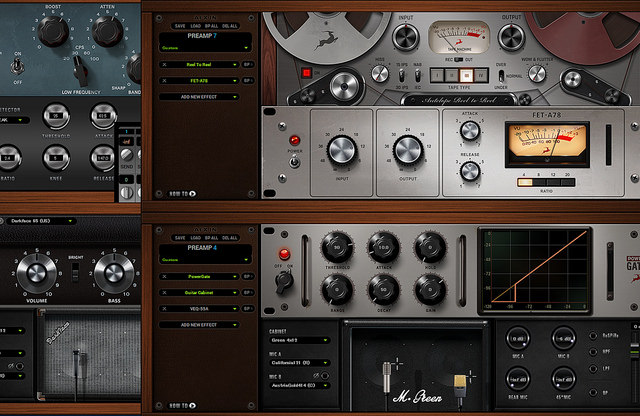Toggle the tape speed IPS switch
The image size is (640, 416).
tap(402, 76)
